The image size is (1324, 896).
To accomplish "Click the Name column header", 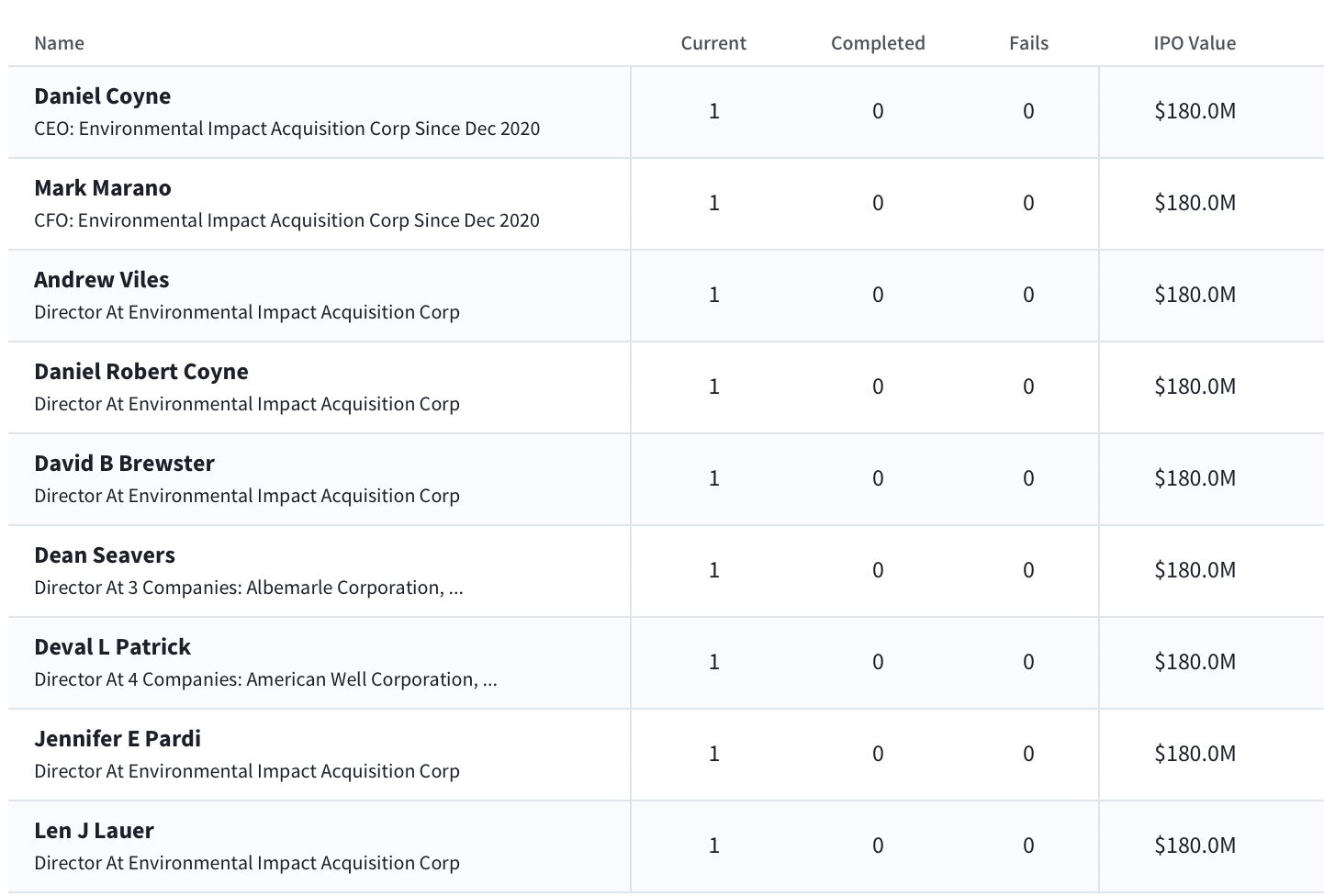I will tap(59, 43).
